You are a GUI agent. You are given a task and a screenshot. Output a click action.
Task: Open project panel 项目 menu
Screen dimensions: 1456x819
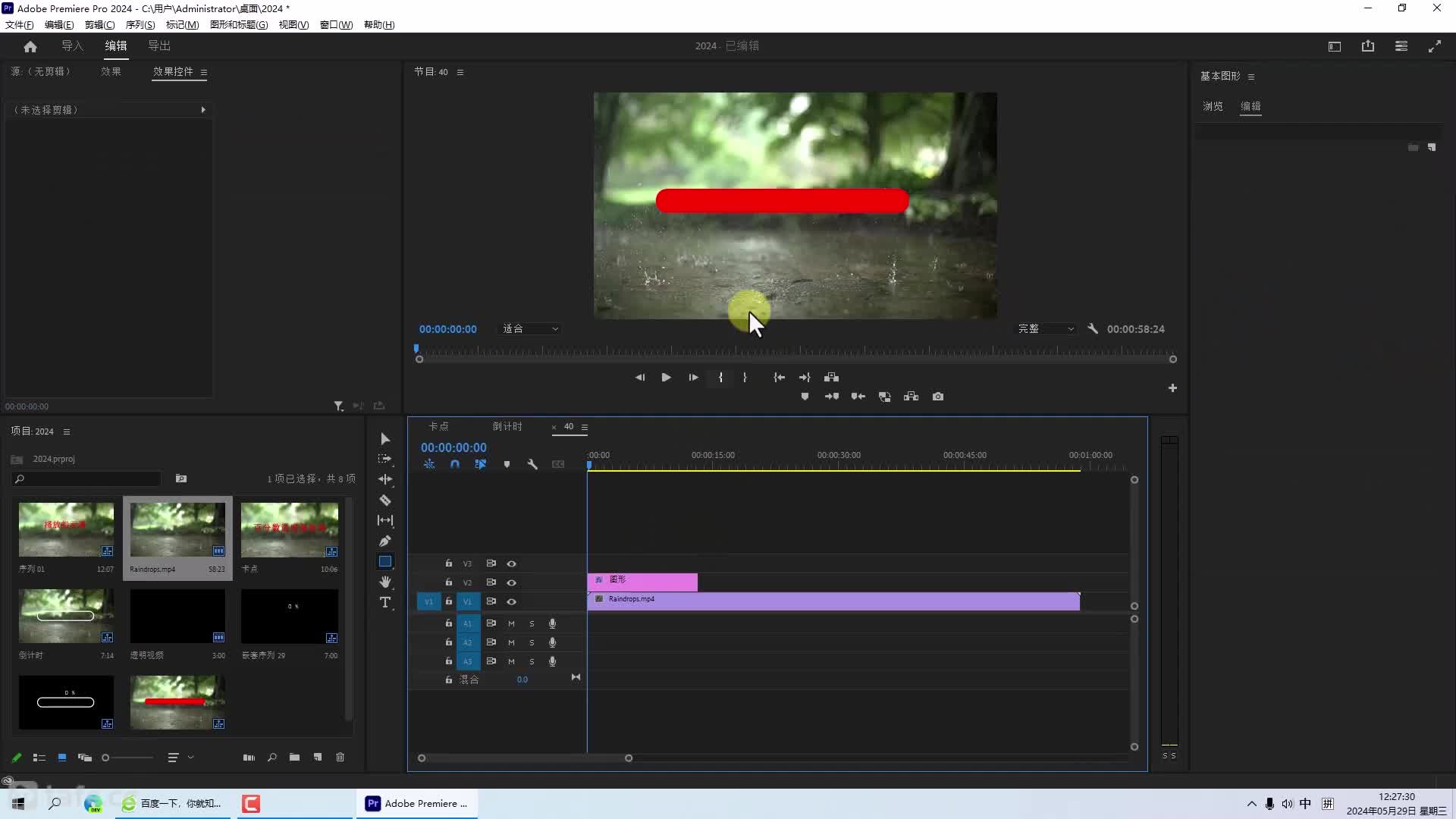tap(67, 432)
